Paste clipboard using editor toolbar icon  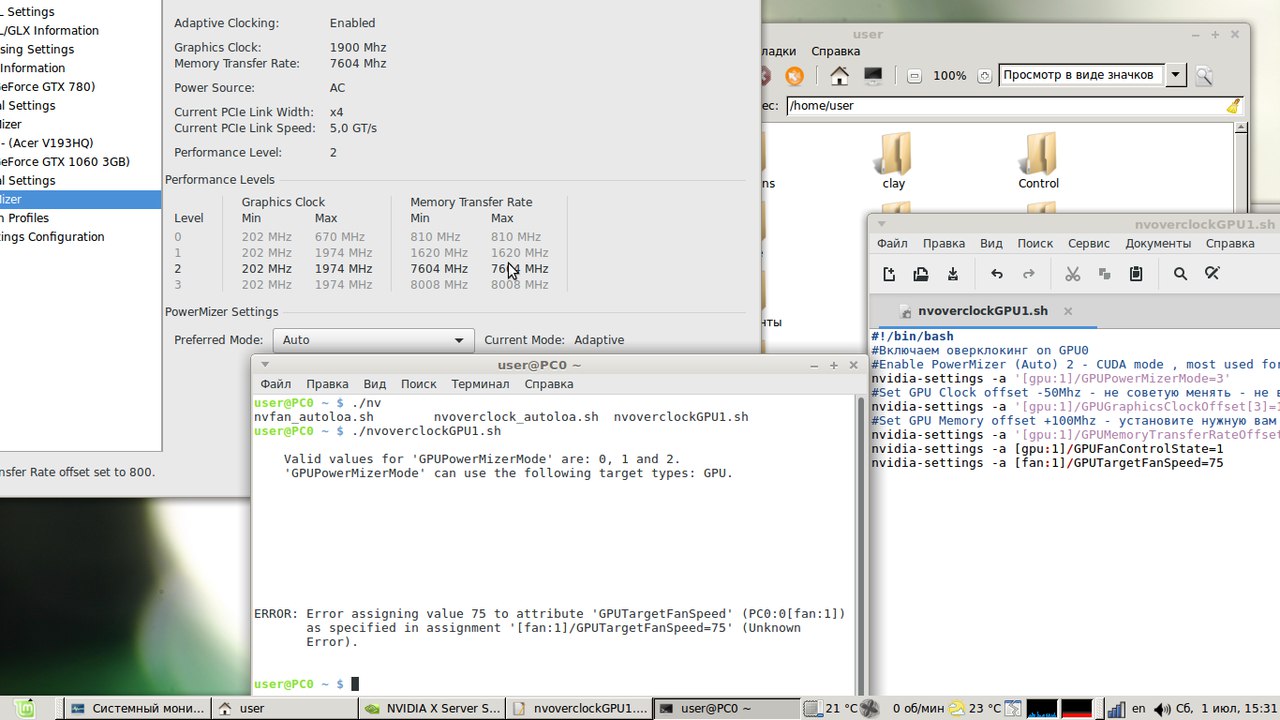coord(1136,274)
